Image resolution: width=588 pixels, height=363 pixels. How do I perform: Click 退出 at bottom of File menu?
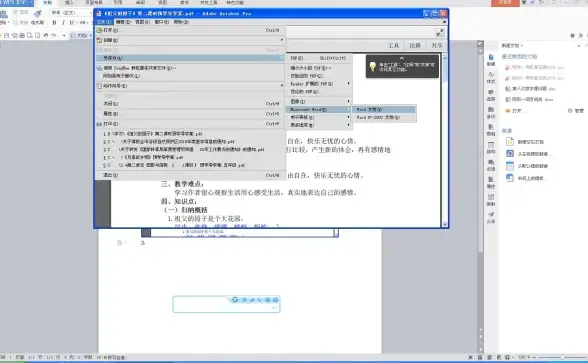tap(189, 175)
